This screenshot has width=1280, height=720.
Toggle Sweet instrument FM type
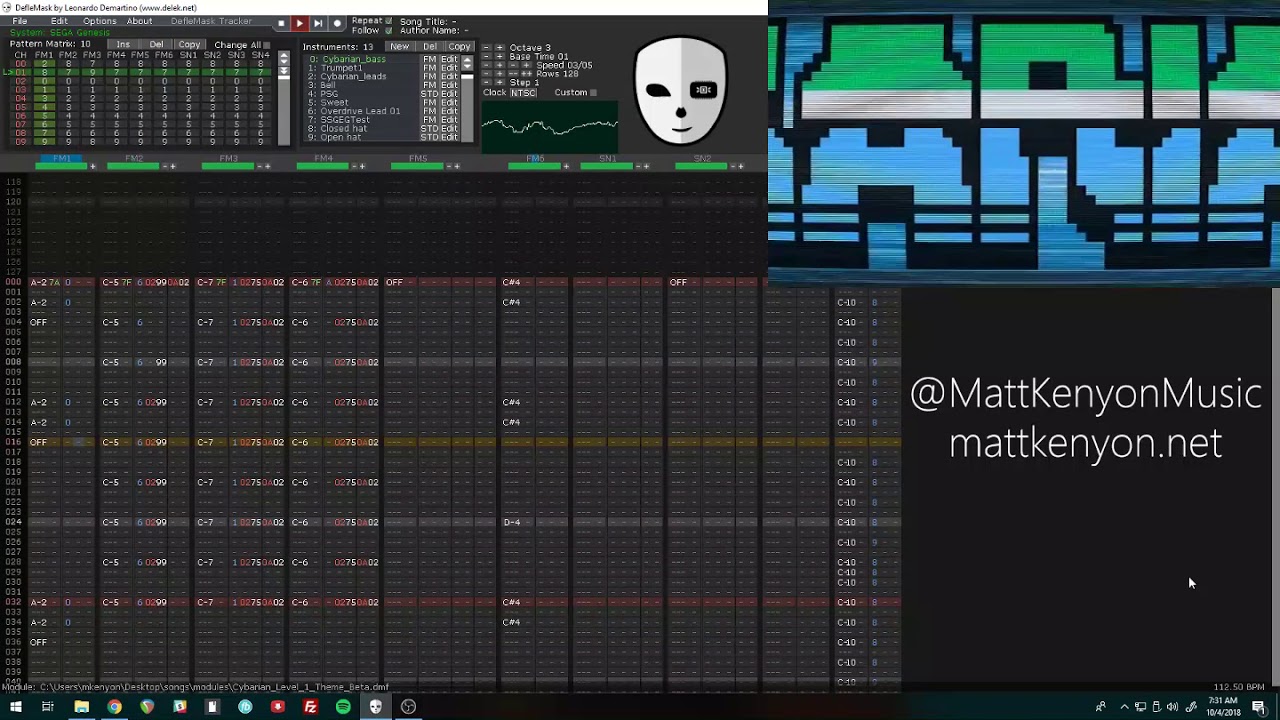[x=429, y=103]
